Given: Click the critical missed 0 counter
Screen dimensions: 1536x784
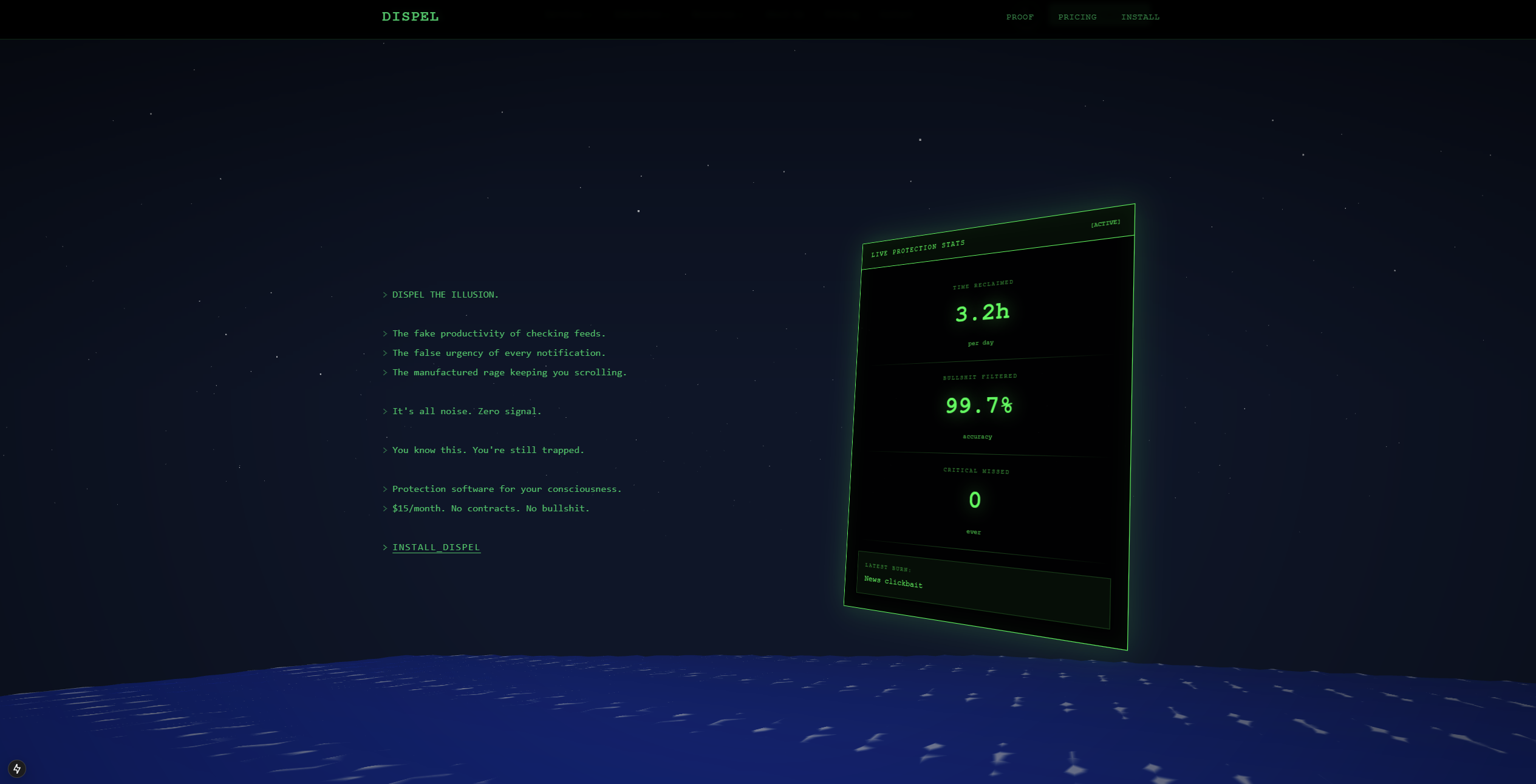Looking at the screenshot, I should 974,500.
